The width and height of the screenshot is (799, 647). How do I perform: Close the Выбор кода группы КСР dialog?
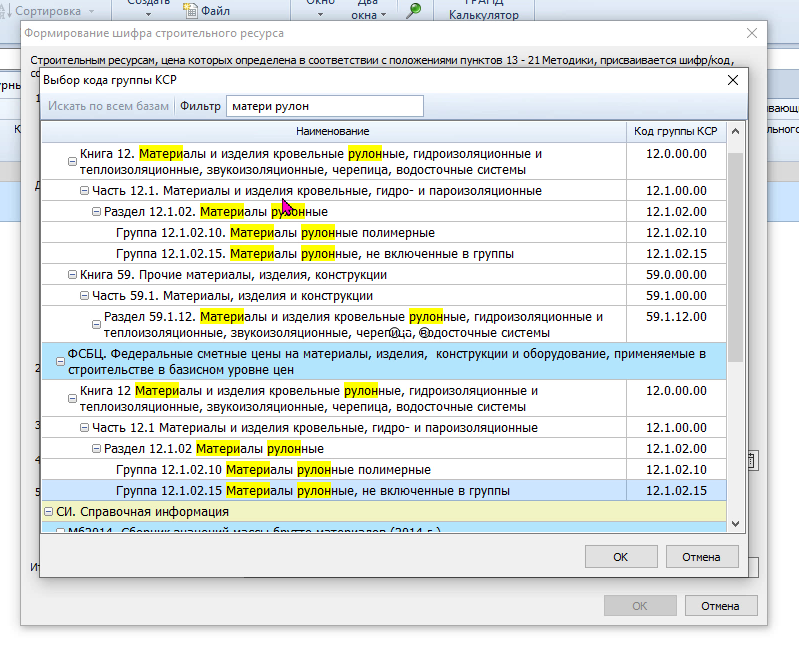coord(732,80)
